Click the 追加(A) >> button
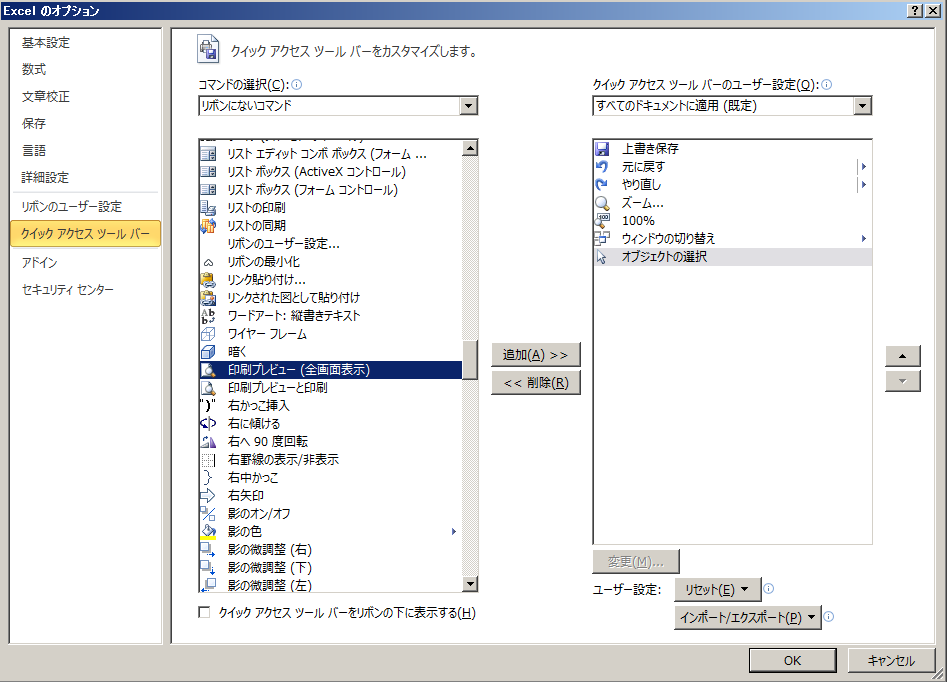947x682 pixels. (x=536, y=355)
